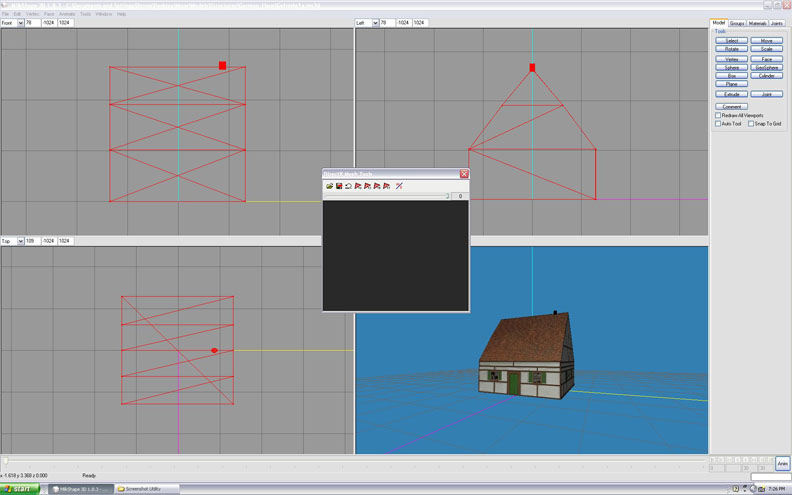792x495 pixels.
Task: Click the animation timeline slider handle
Action: coord(6,461)
